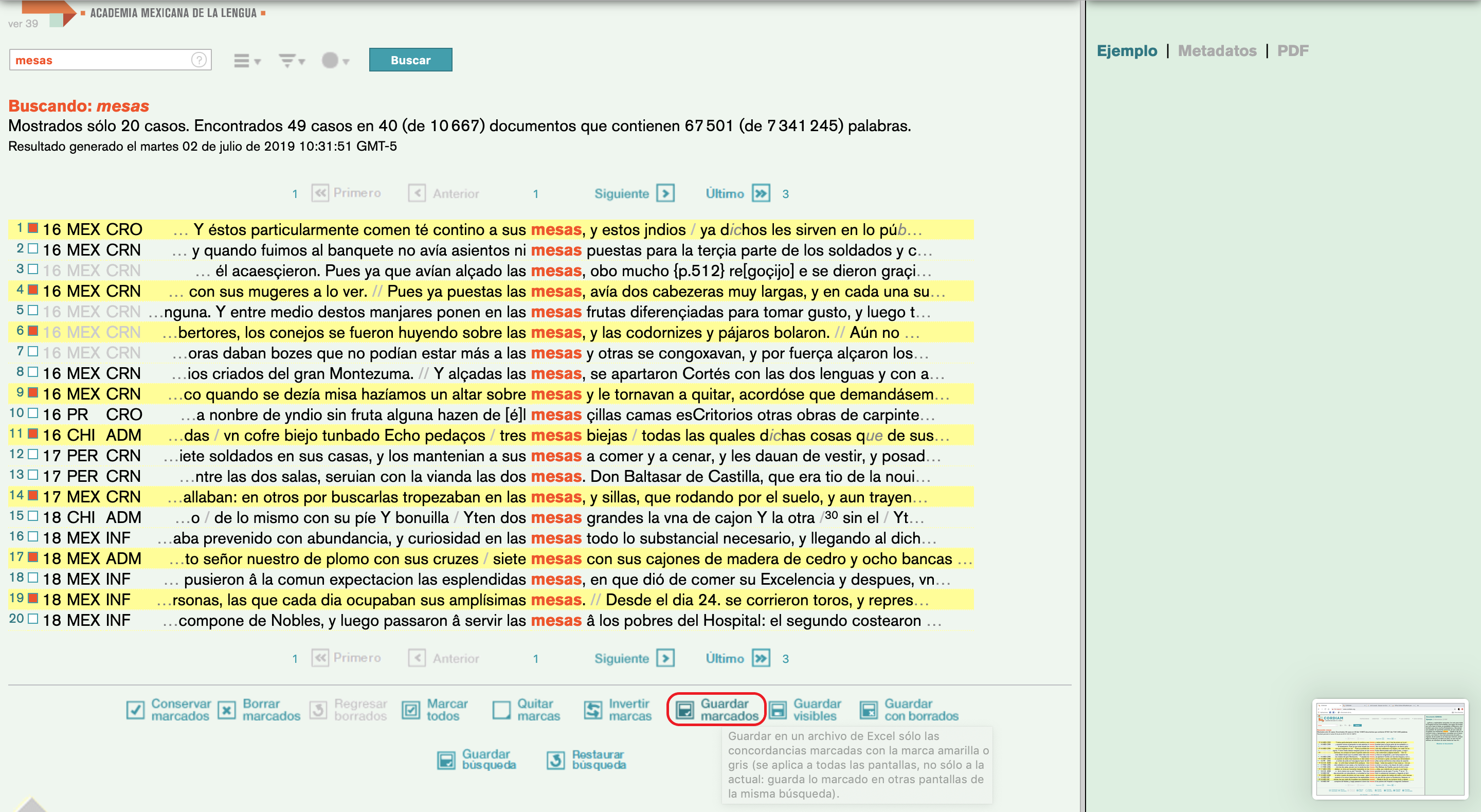Unmark checkbox of result row 9

point(33,393)
